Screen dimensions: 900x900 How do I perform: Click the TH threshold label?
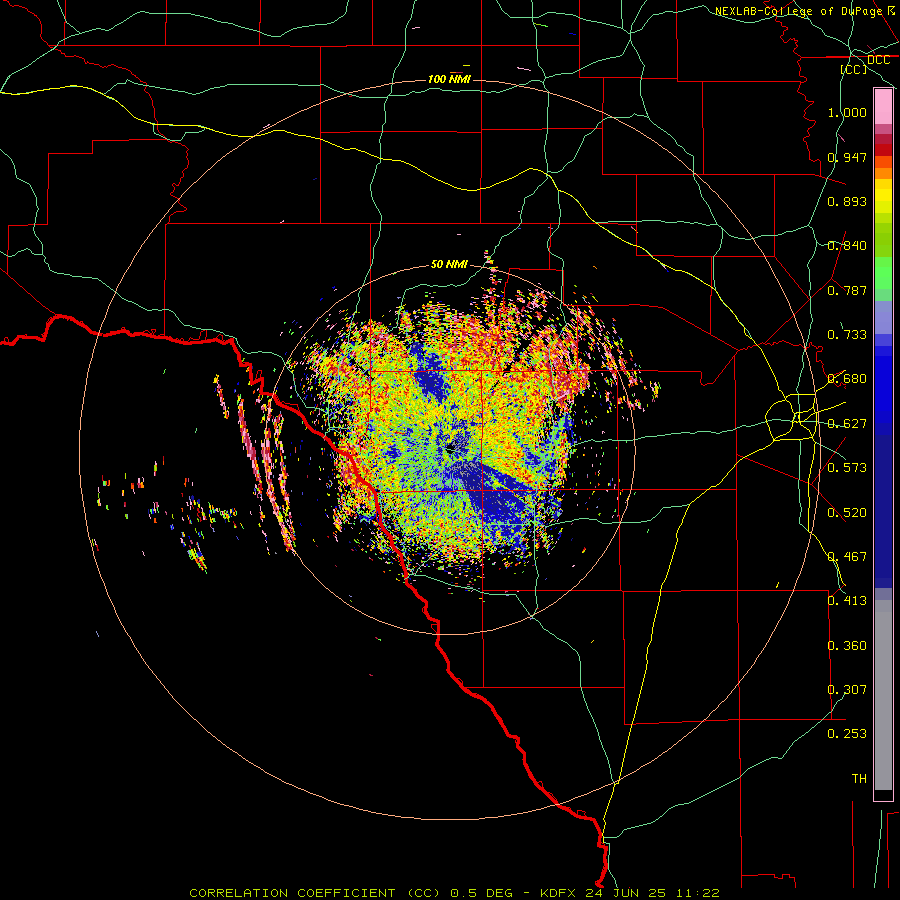click(x=859, y=779)
